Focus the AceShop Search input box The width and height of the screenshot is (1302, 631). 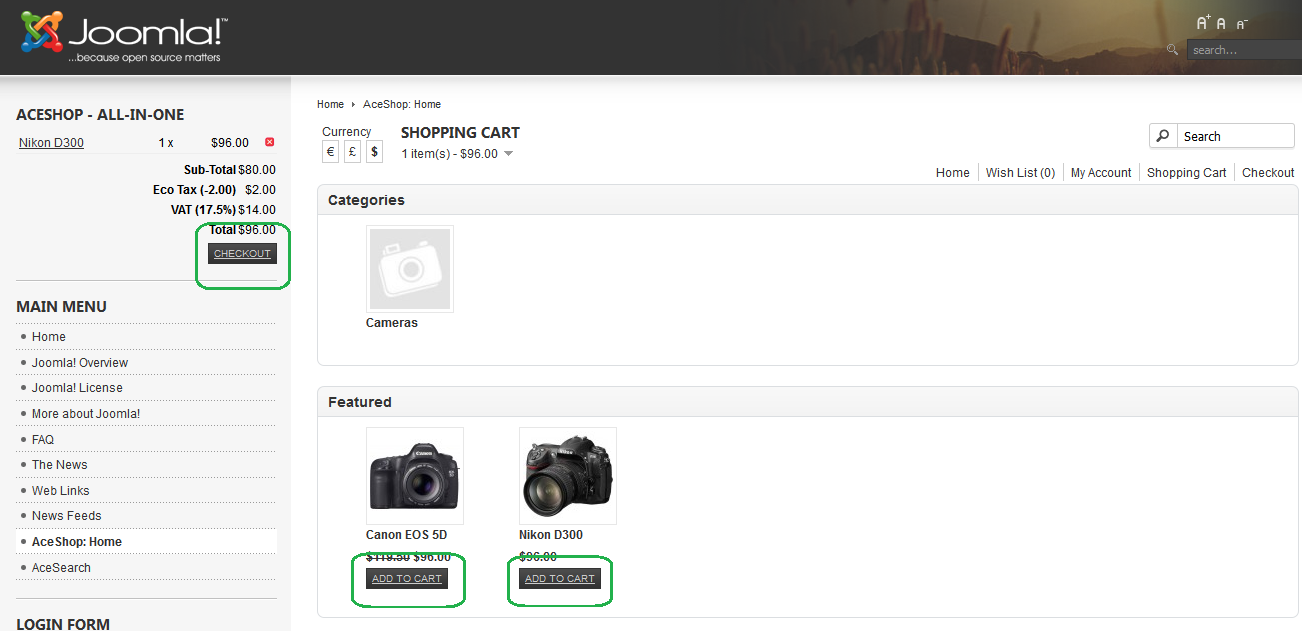(x=1235, y=136)
